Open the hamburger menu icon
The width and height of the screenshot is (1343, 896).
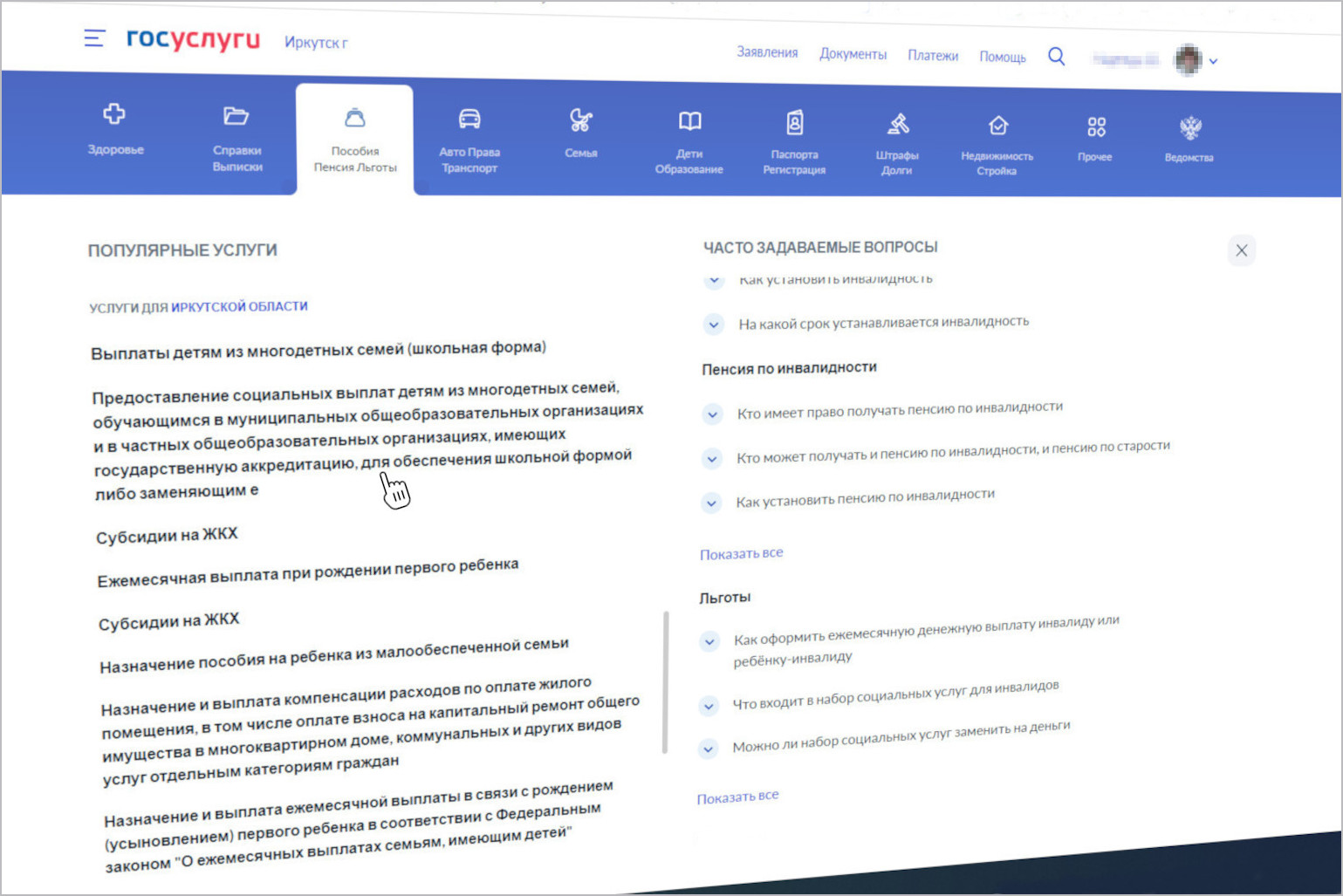pyautogui.click(x=94, y=38)
